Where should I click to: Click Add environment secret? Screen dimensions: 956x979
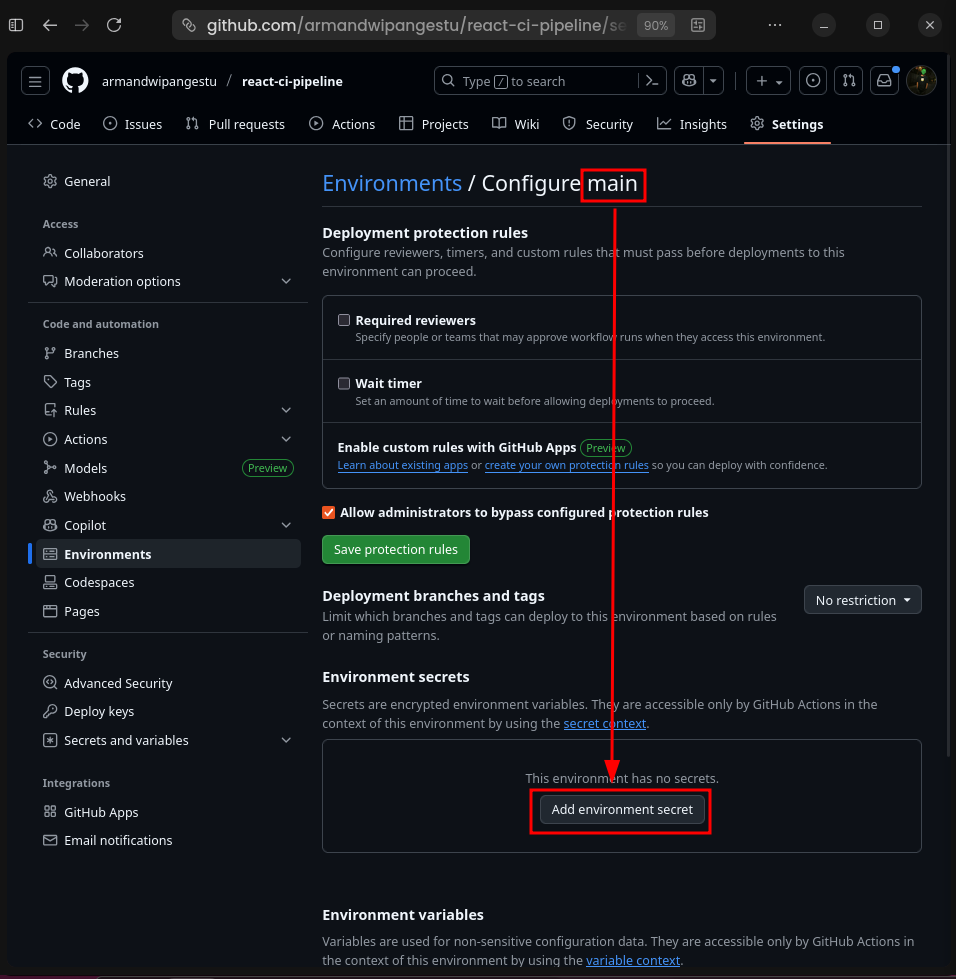(x=621, y=810)
